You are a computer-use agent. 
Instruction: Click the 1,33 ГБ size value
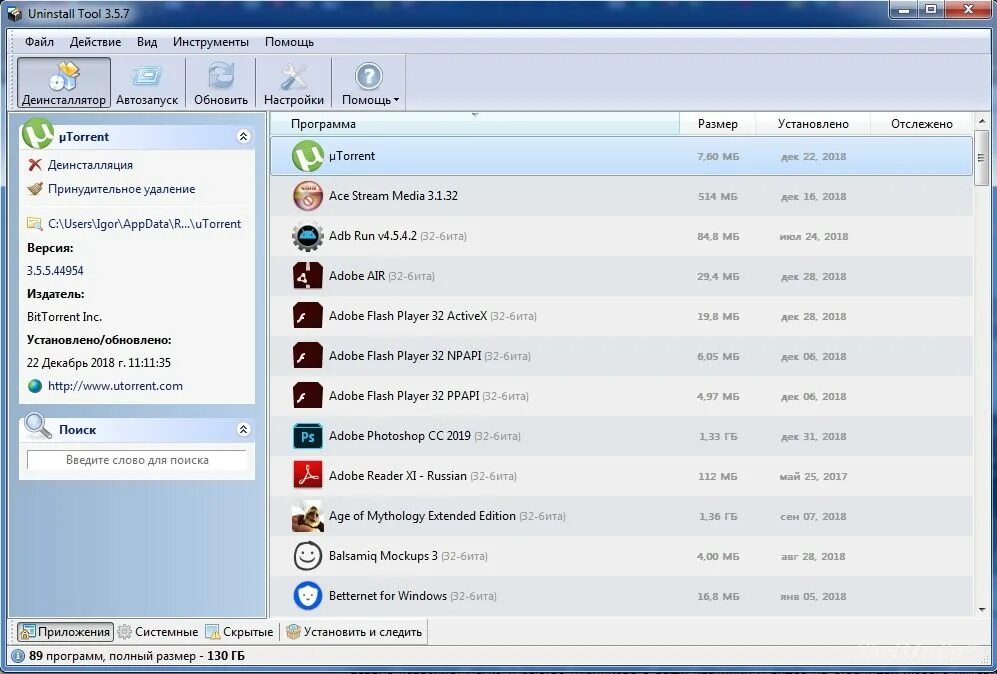718,436
